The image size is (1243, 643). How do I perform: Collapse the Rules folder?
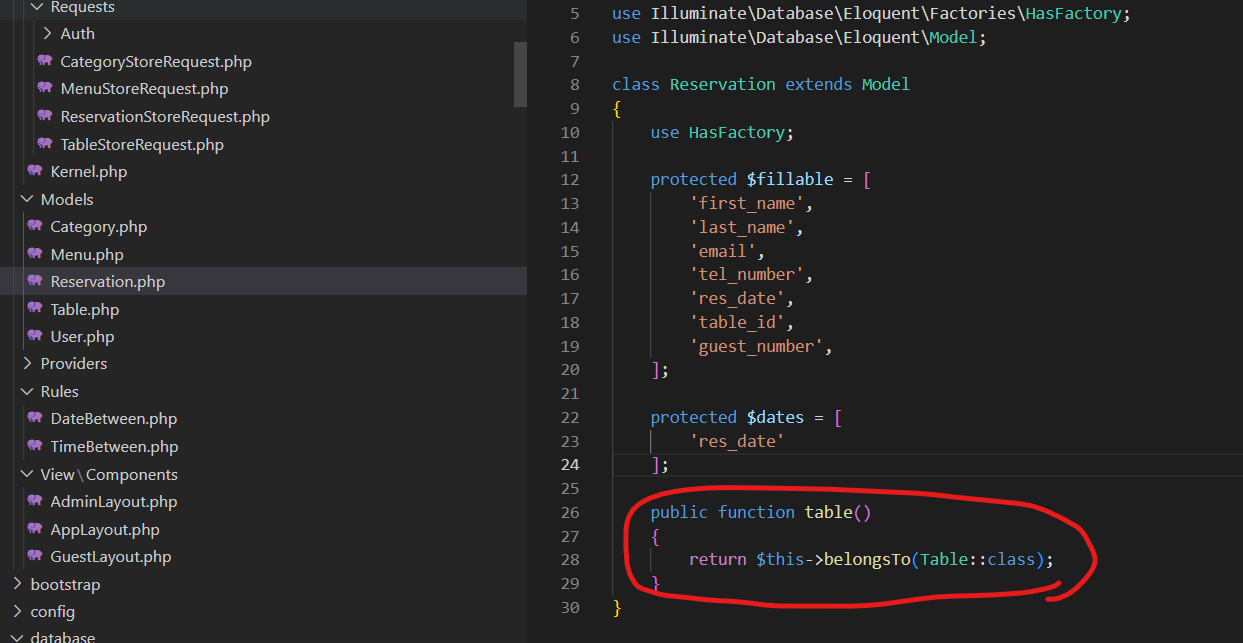point(27,391)
